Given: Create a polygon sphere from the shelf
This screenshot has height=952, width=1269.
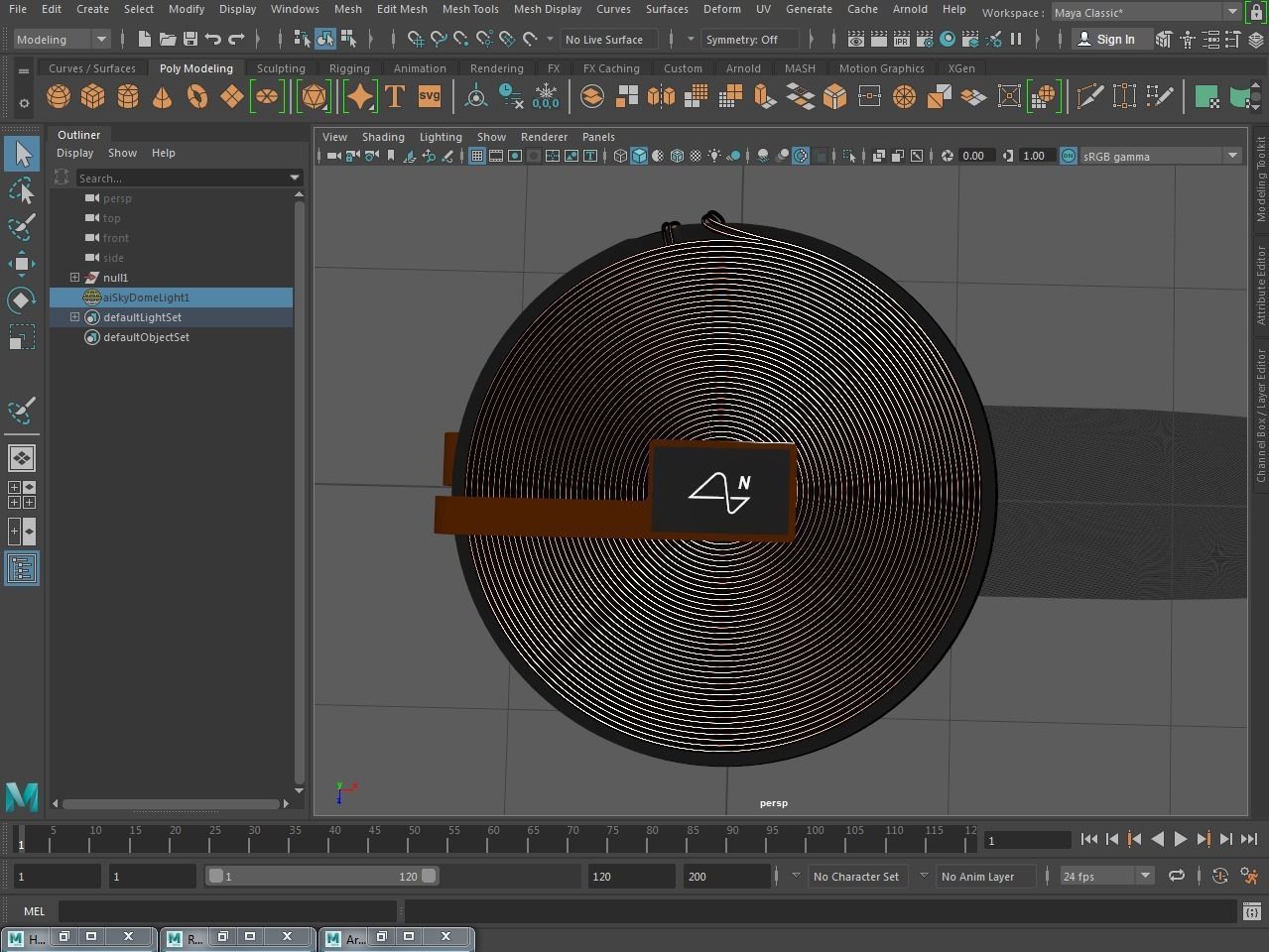Looking at the screenshot, I should [59, 96].
